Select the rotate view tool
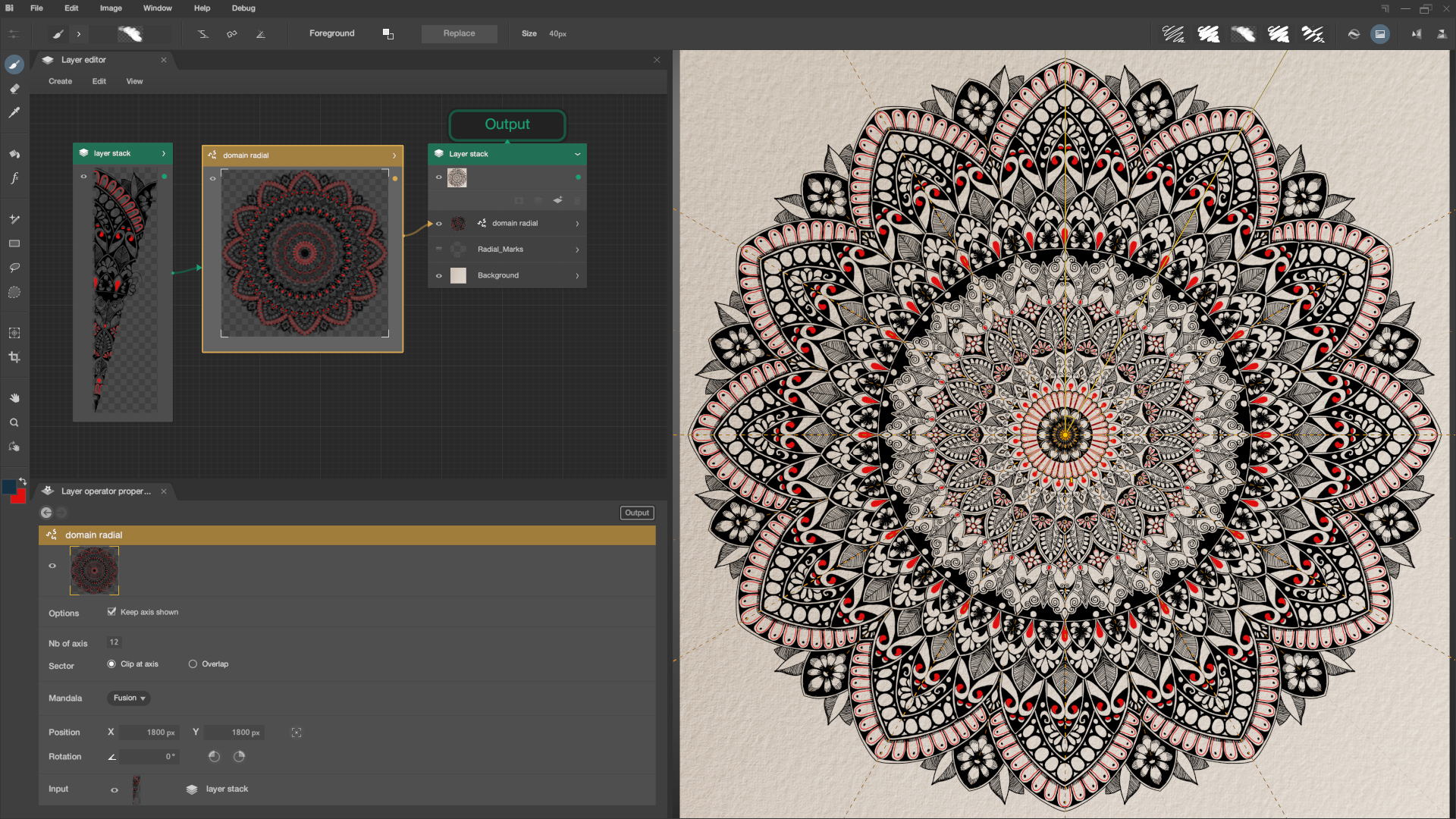 (x=14, y=447)
